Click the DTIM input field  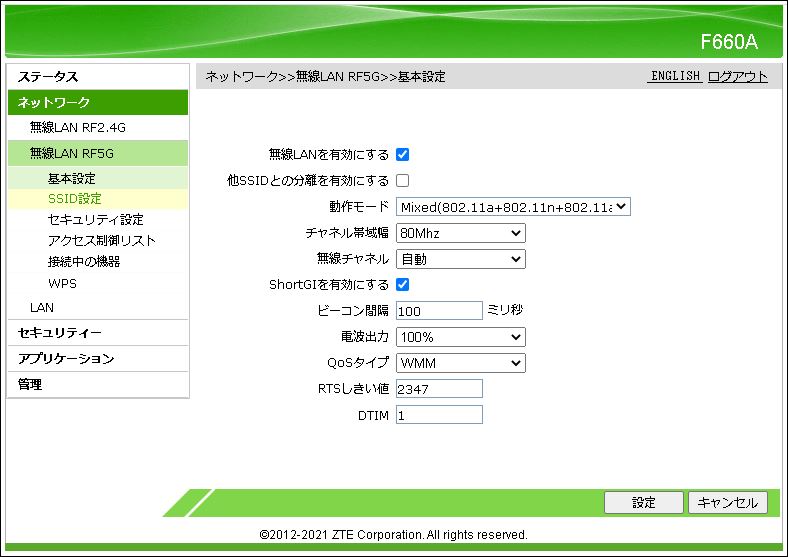coord(439,415)
